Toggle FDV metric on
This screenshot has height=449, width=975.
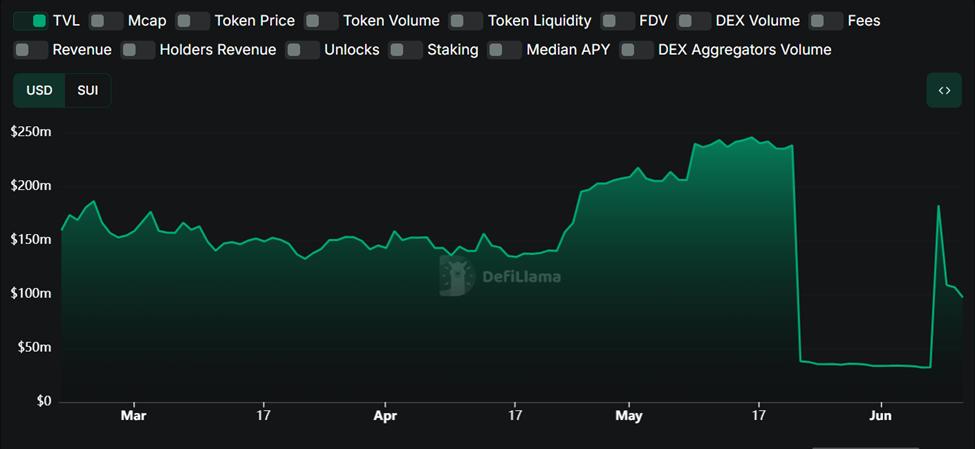click(x=617, y=20)
